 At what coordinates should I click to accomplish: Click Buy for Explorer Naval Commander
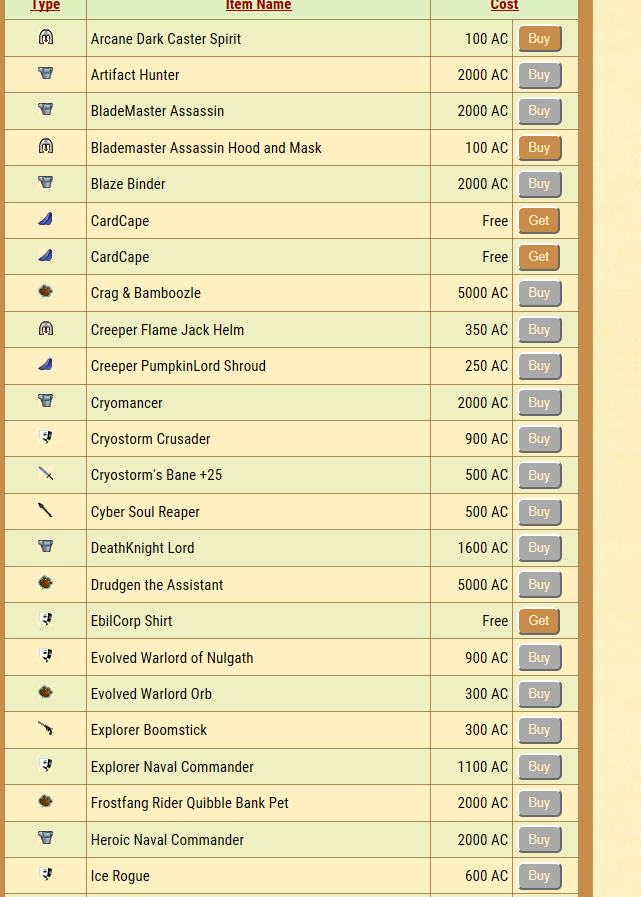[x=539, y=767]
